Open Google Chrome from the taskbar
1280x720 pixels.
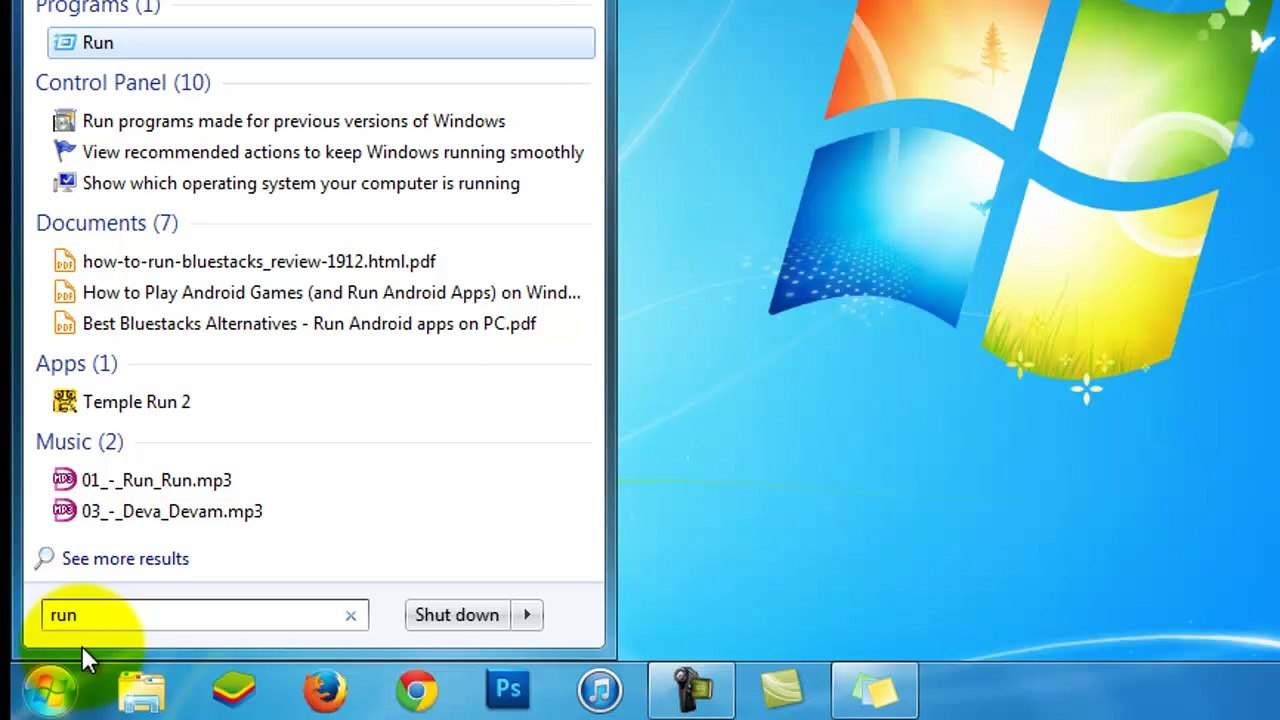click(x=417, y=691)
